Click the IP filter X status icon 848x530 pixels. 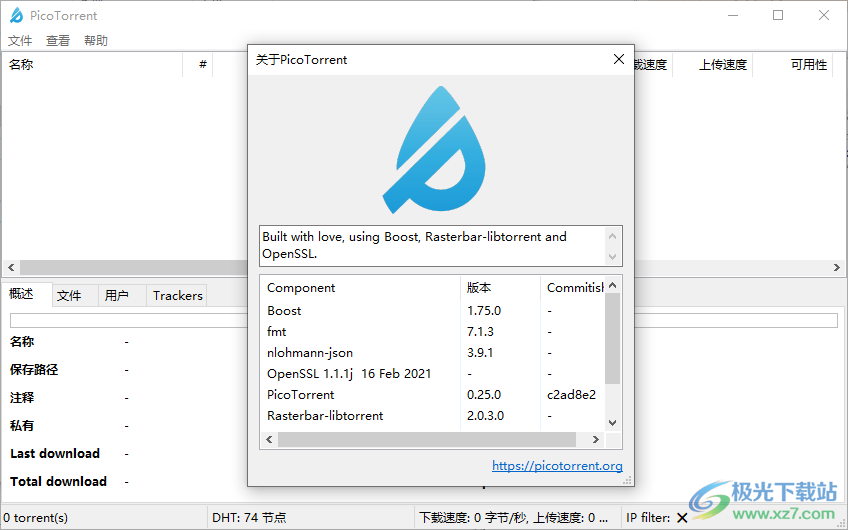click(x=683, y=518)
